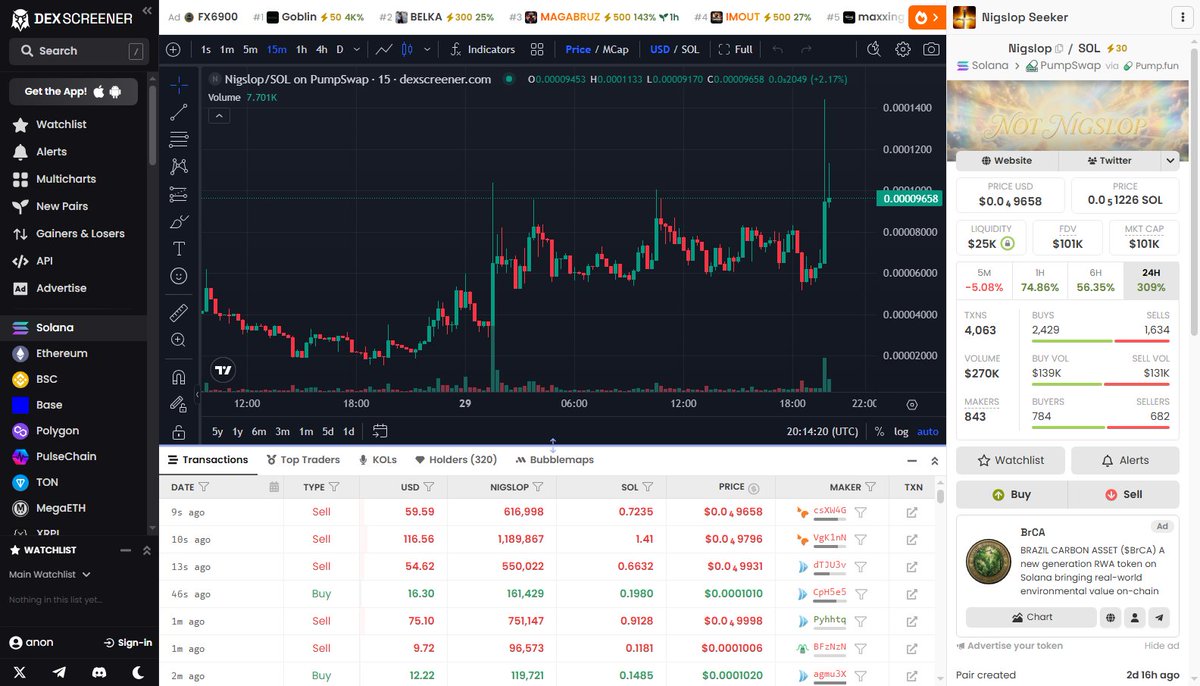Select the zoom in tool
Screen dimensions: 1200x686
point(179,340)
